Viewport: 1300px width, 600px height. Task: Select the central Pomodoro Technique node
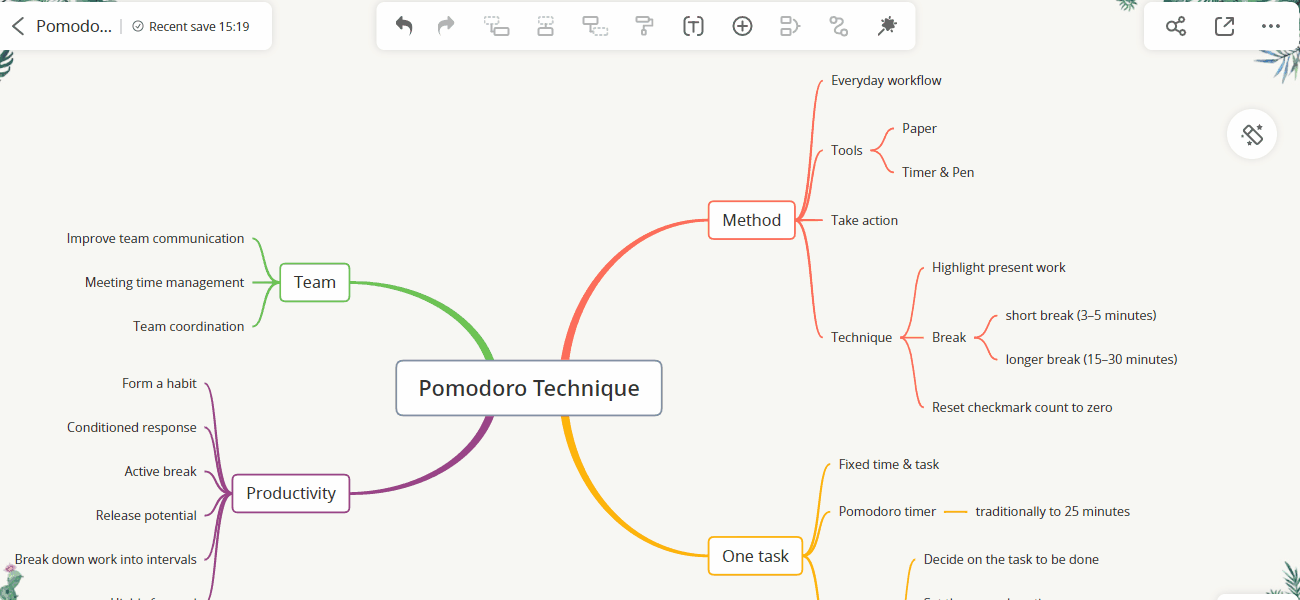pyautogui.click(x=528, y=388)
